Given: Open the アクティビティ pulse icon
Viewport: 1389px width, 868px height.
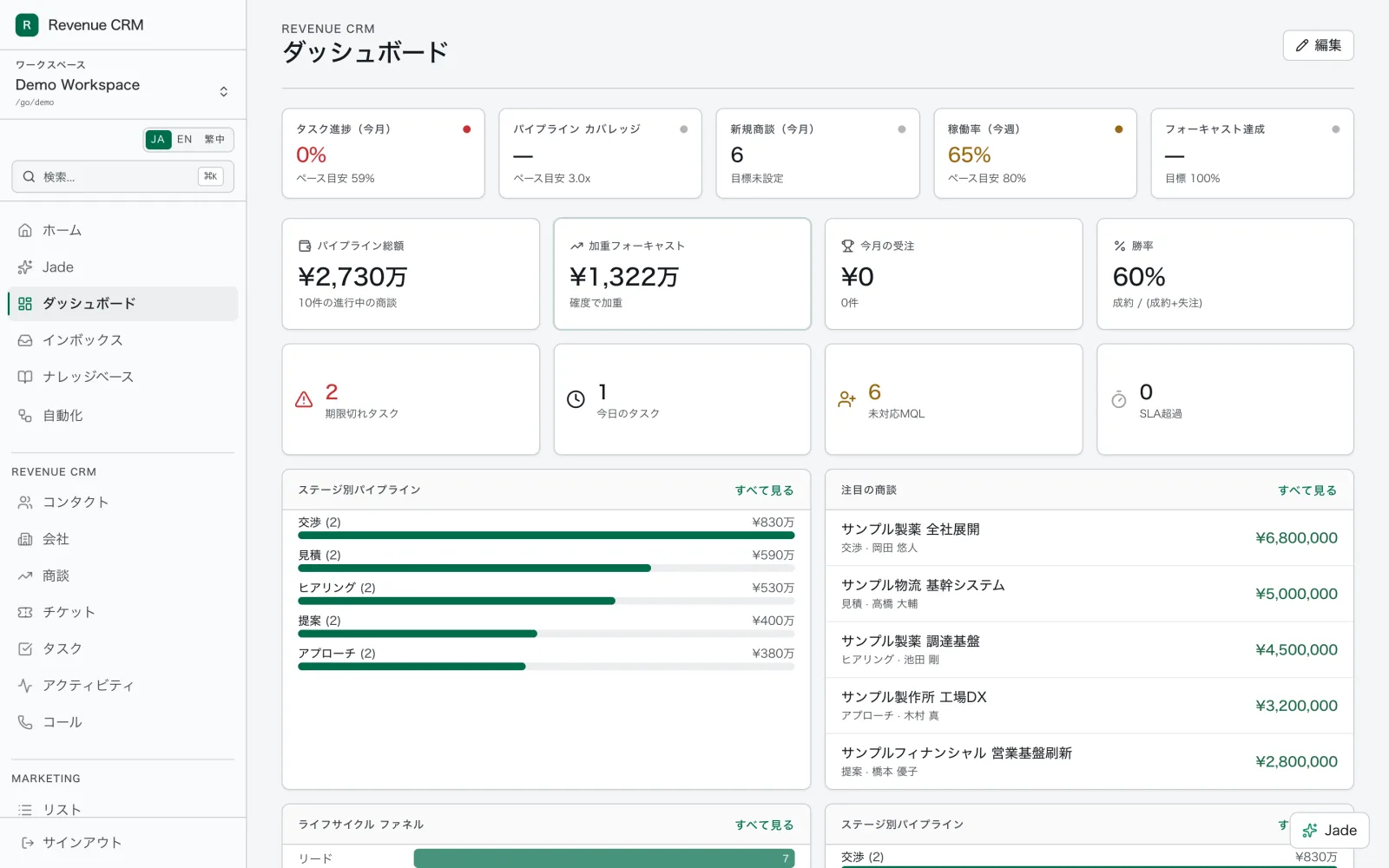Looking at the screenshot, I should [x=25, y=686].
